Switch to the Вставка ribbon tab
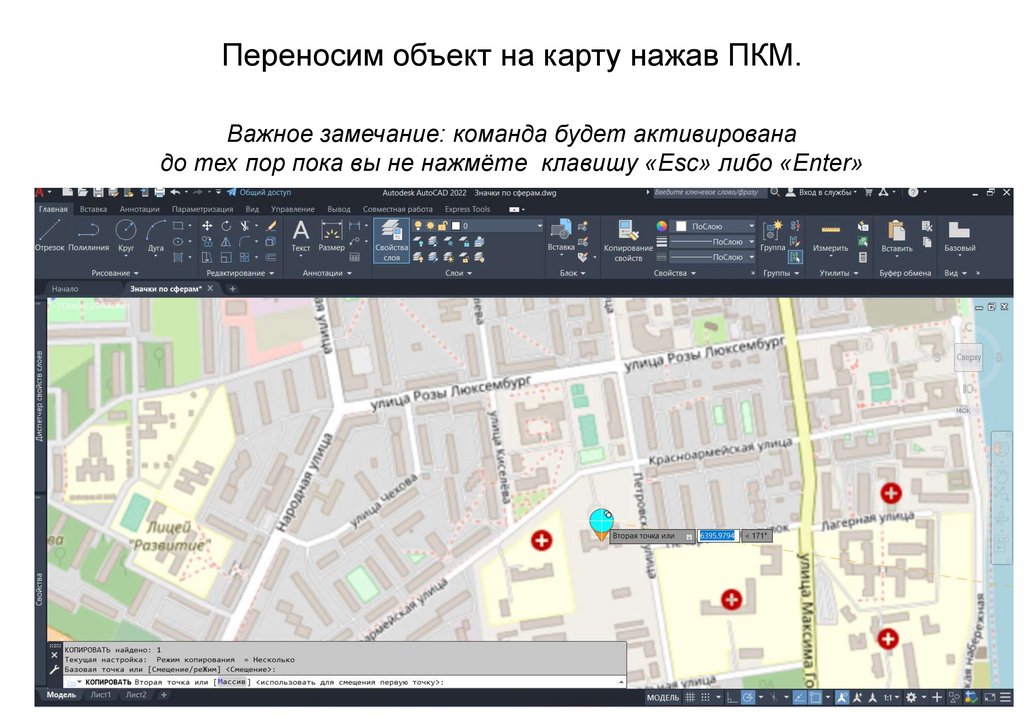This screenshot has width=1024, height=723. (93, 209)
